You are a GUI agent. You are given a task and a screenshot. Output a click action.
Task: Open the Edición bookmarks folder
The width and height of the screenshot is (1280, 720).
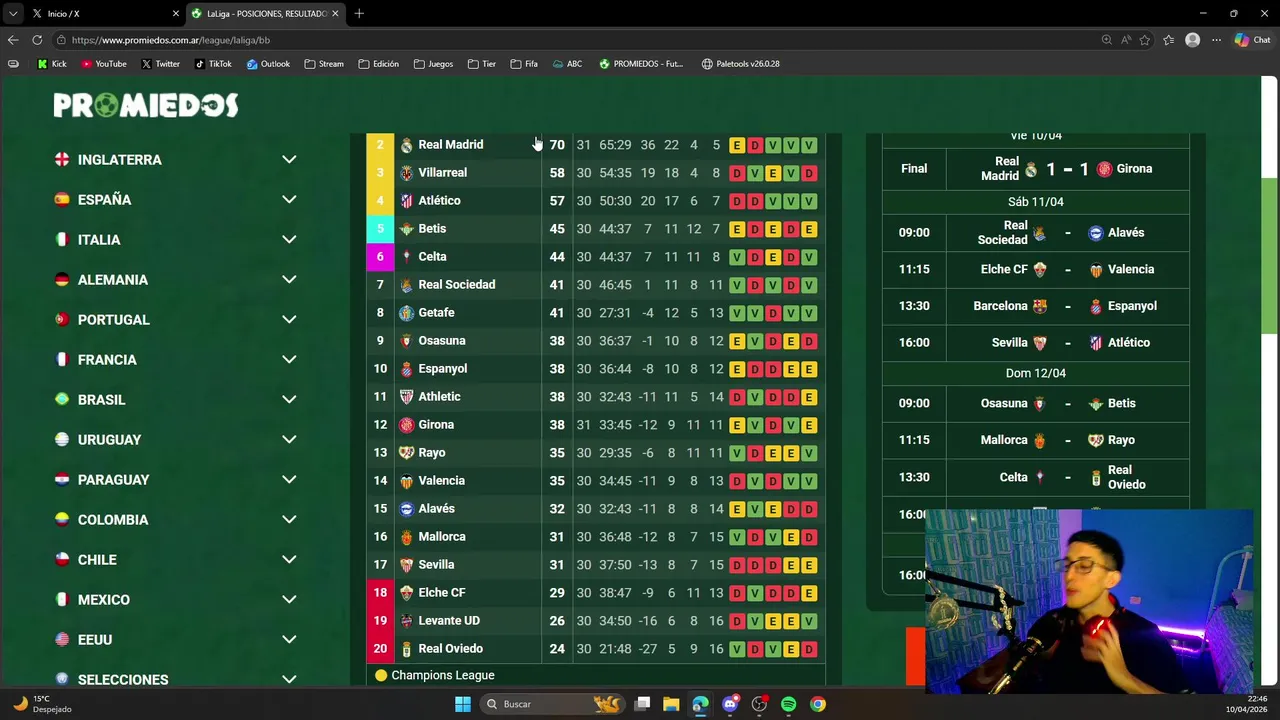379,64
